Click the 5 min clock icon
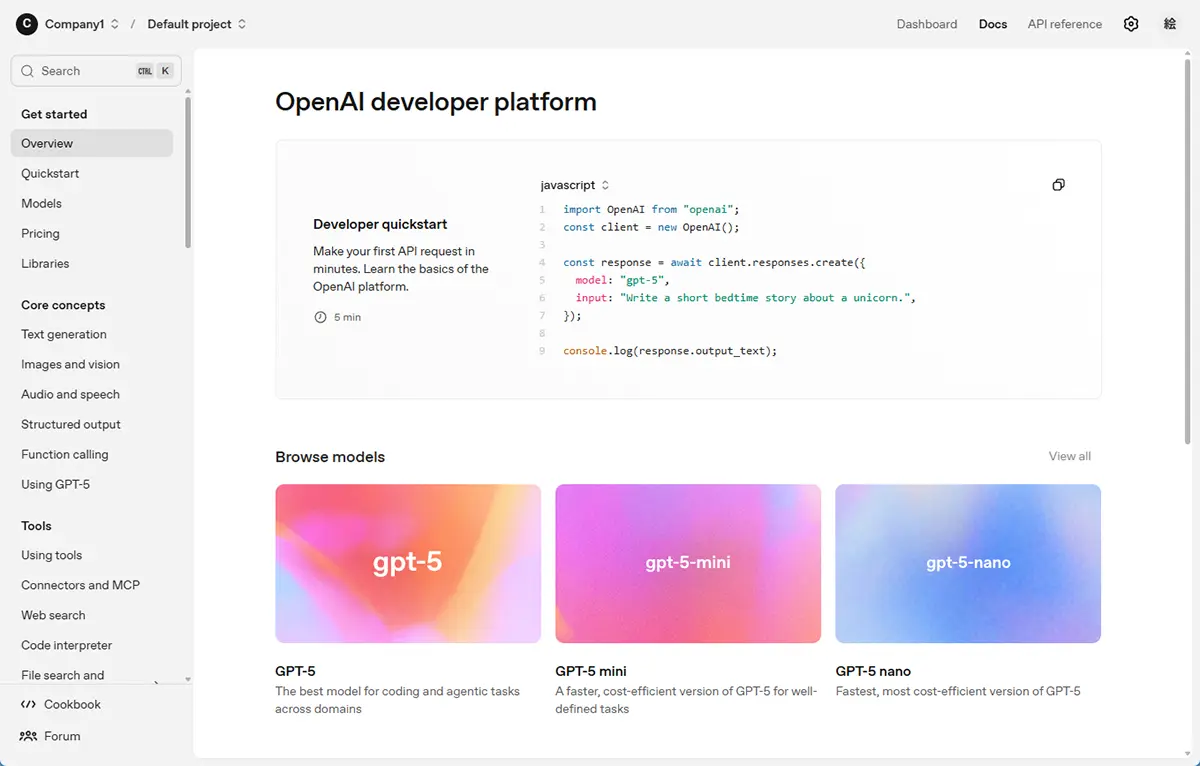The height and width of the screenshot is (766, 1200). 320,317
